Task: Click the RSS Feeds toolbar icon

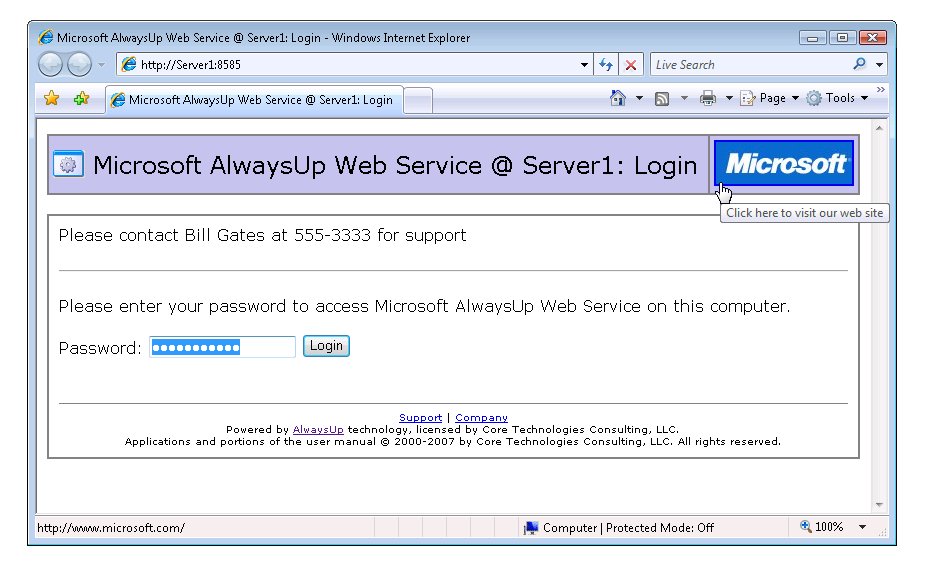Action: [x=662, y=99]
